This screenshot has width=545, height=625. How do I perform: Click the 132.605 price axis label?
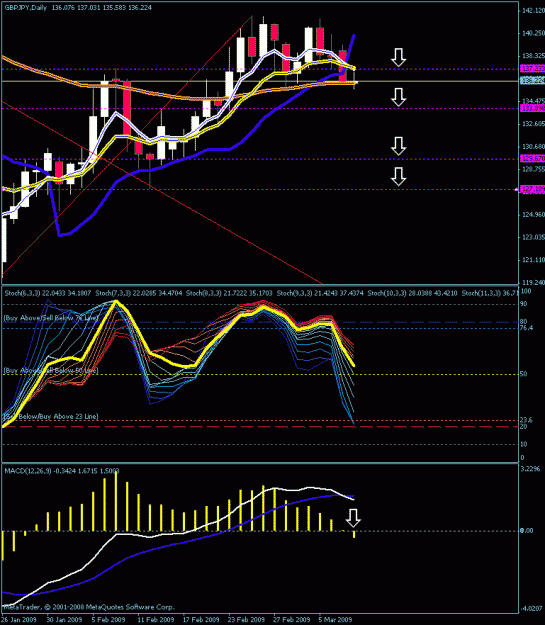pyautogui.click(x=533, y=124)
